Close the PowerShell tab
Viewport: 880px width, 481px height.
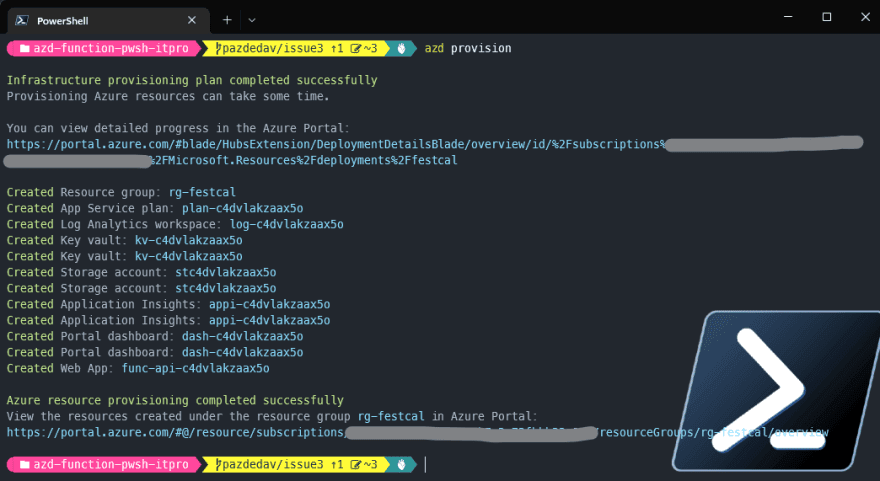[x=192, y=20]
